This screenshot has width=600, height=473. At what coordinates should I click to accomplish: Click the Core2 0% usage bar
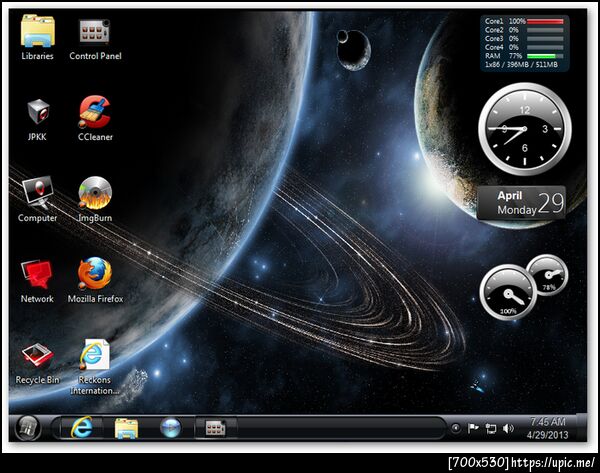545,30
